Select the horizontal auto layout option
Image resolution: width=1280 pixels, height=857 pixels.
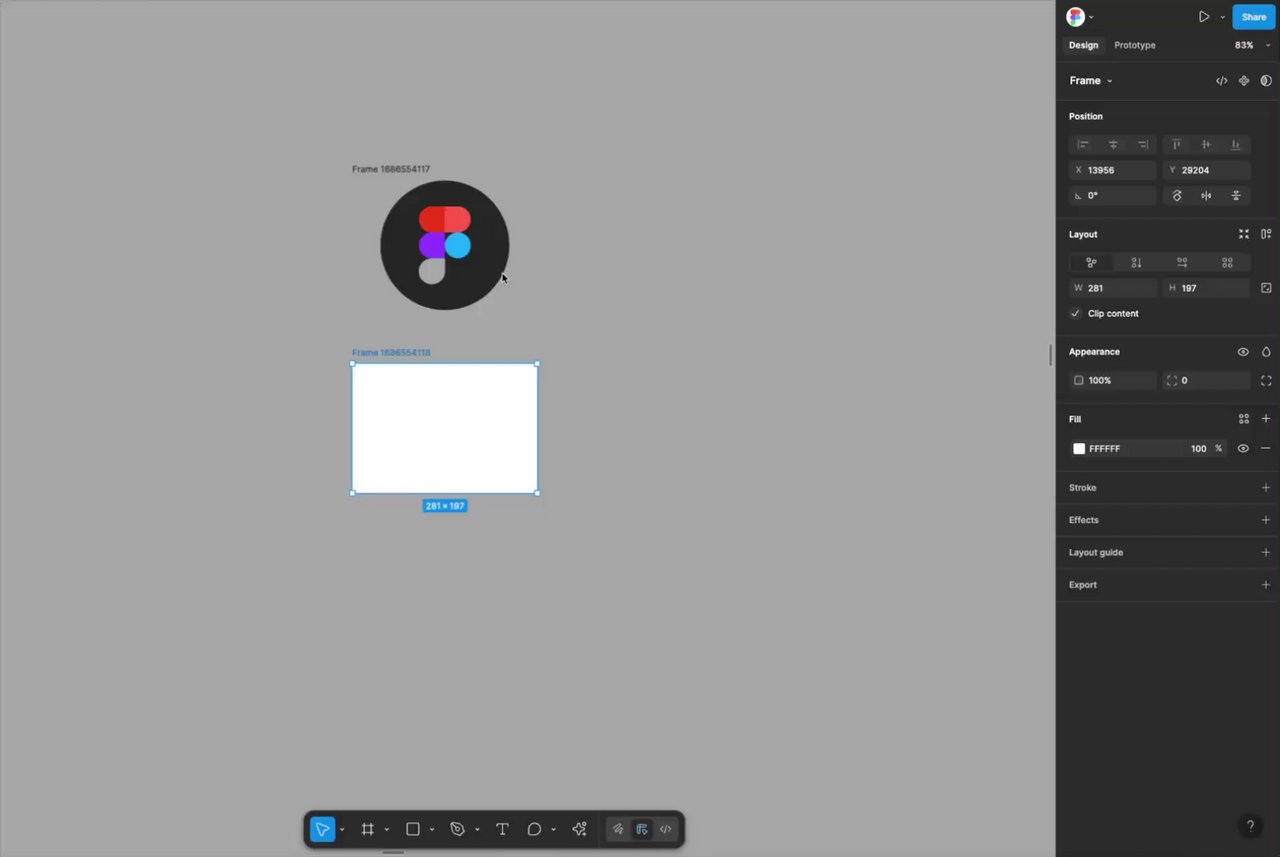point(1182,263)
